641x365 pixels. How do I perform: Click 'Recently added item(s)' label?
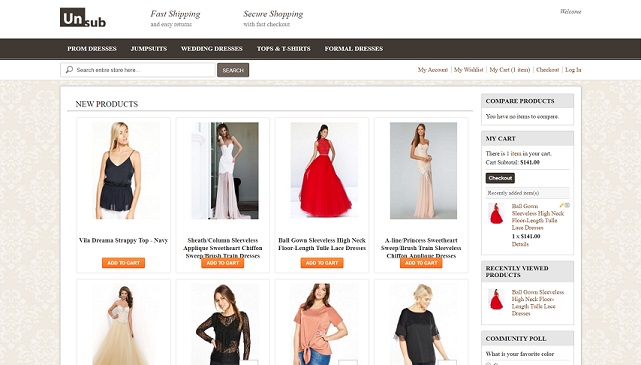pyautogui.click(x=513, y=193)
